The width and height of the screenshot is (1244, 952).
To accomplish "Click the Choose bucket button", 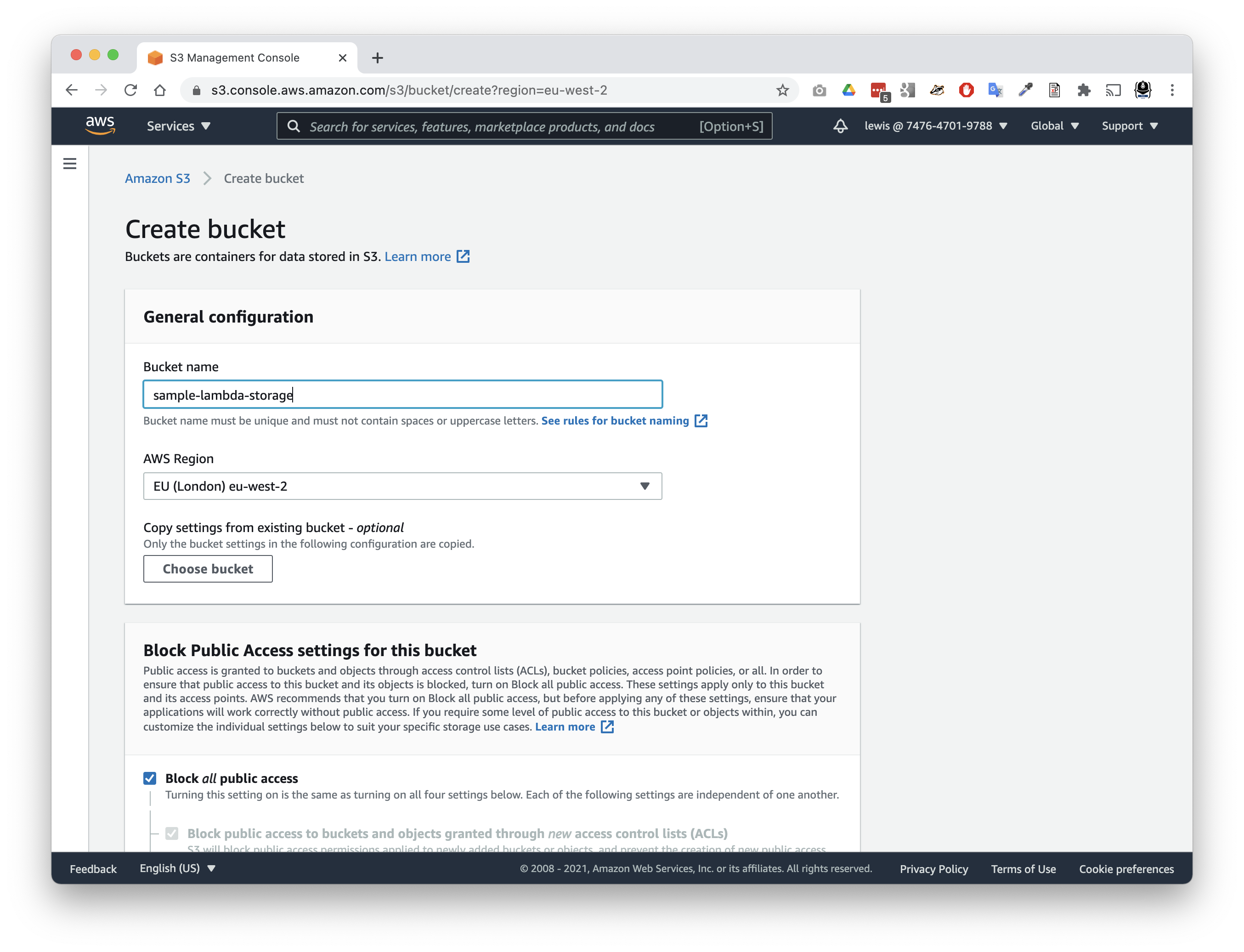I will 208,568.
